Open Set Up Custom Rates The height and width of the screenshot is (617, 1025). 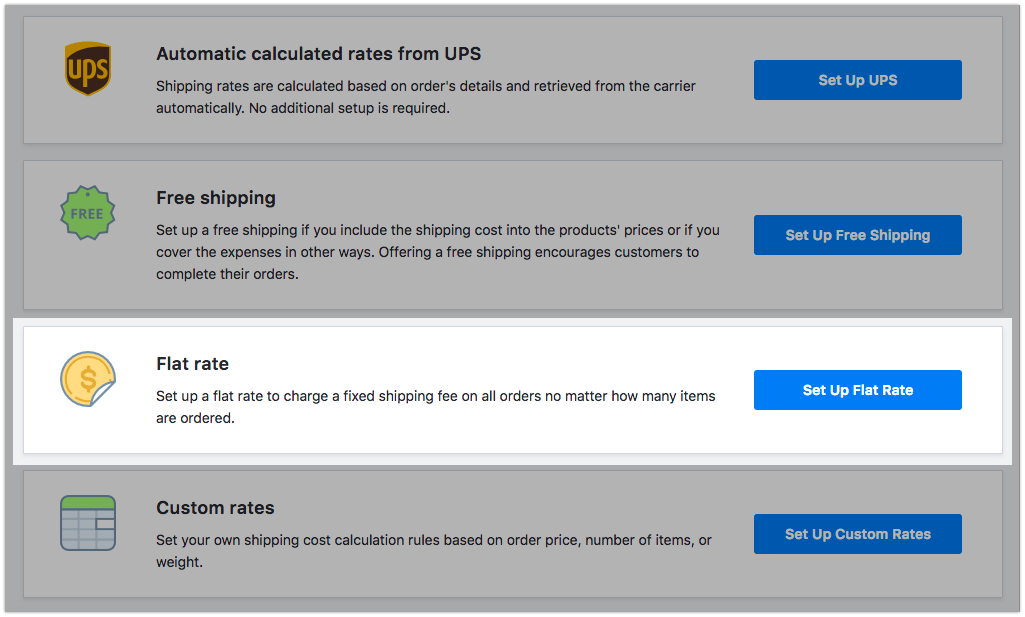pos(857,534)
